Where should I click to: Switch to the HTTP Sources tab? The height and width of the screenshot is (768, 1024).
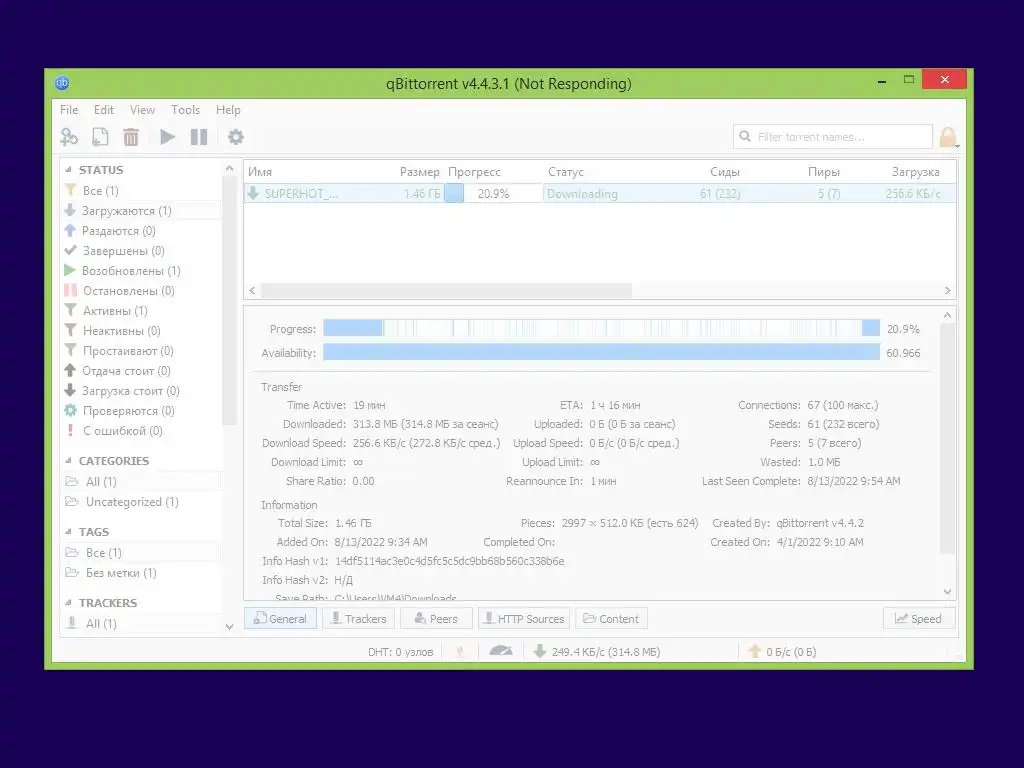pos(524,618)
